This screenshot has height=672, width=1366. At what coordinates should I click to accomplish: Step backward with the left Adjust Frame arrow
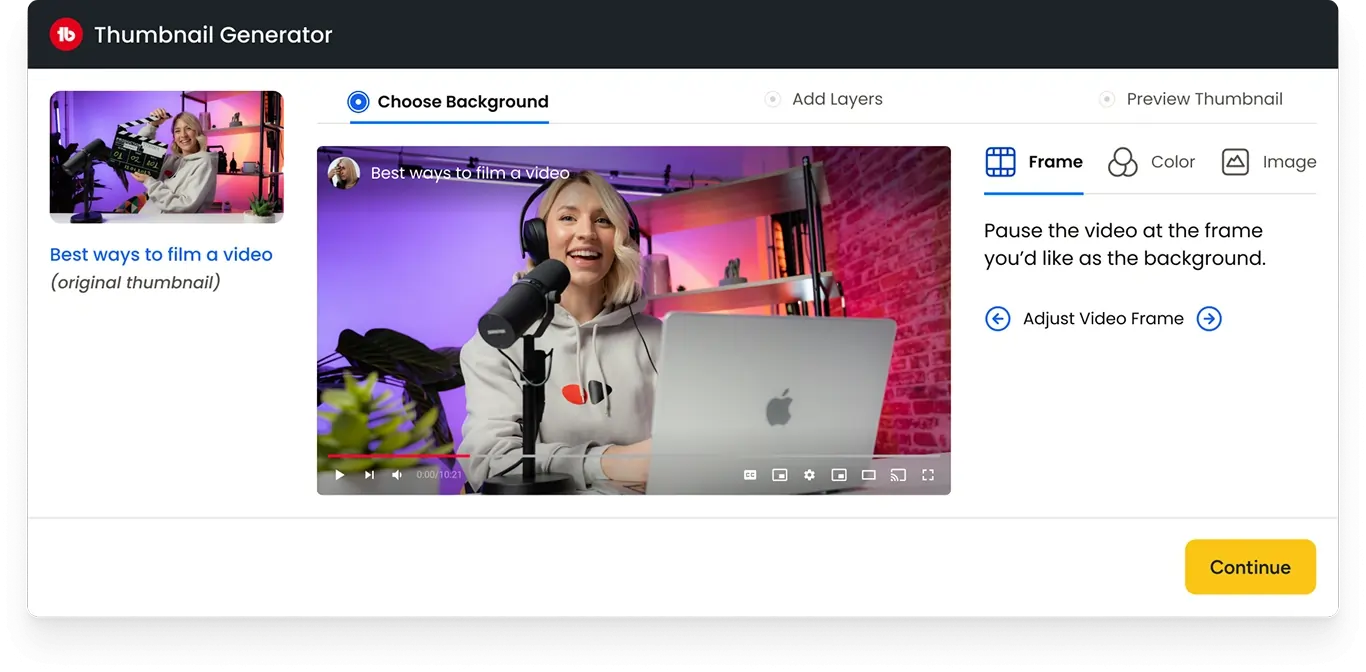click(x=997, y=318)
